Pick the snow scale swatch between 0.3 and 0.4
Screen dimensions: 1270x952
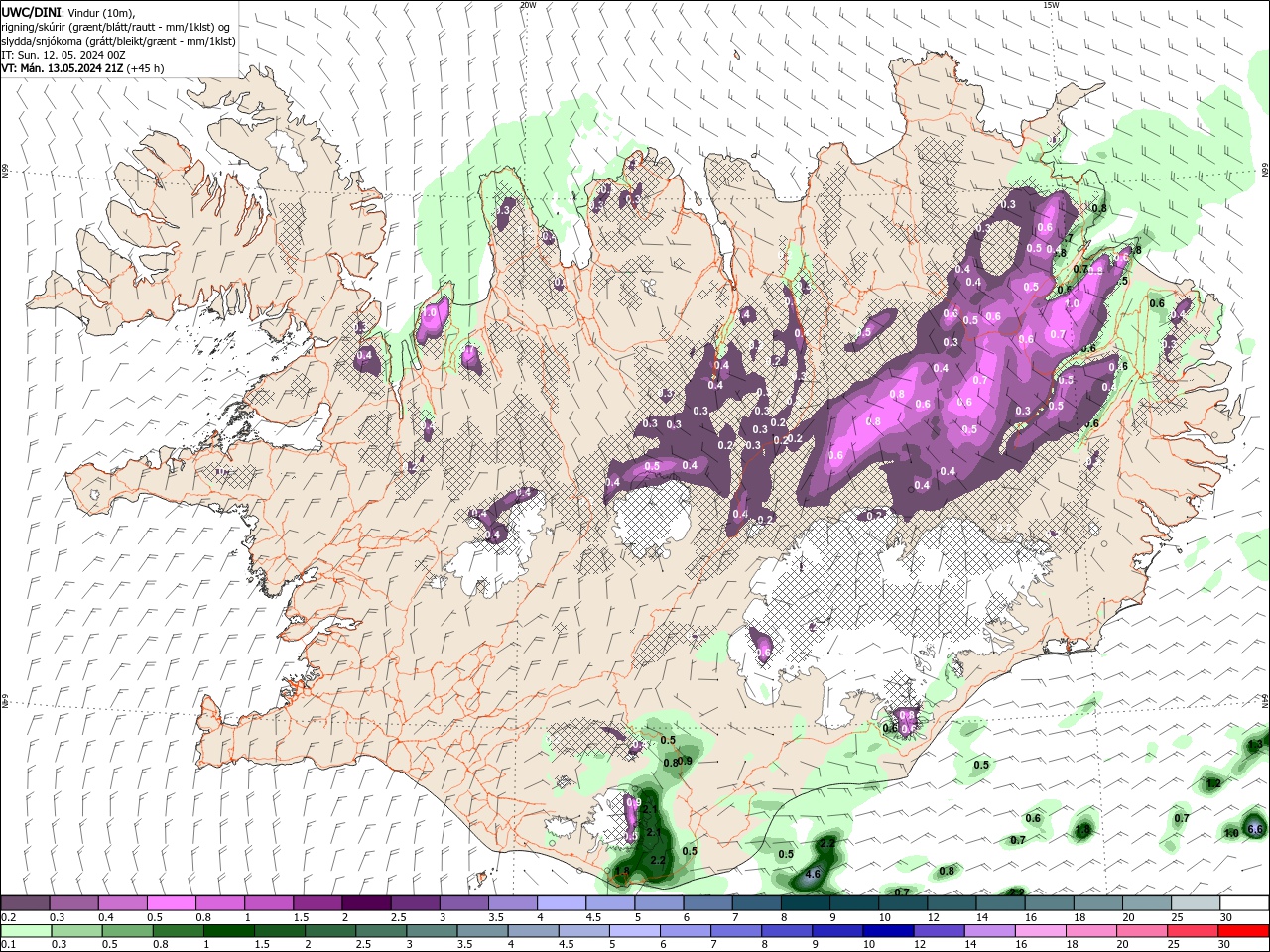click(73, 903)
